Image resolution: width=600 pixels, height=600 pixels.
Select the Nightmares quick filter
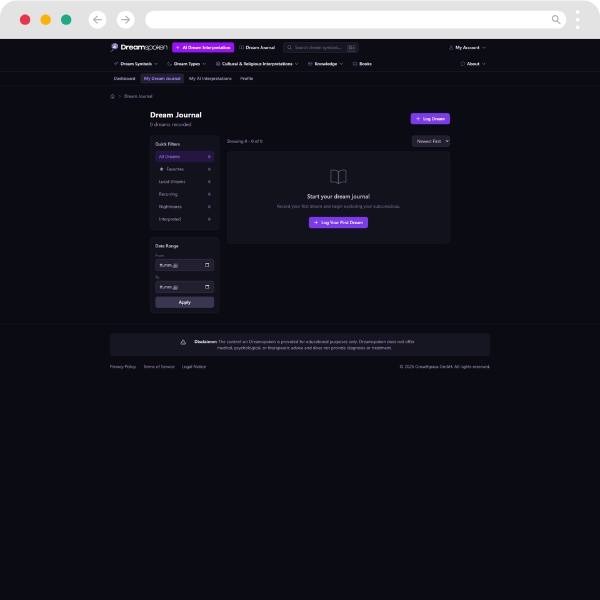click(x=184, y=206)
